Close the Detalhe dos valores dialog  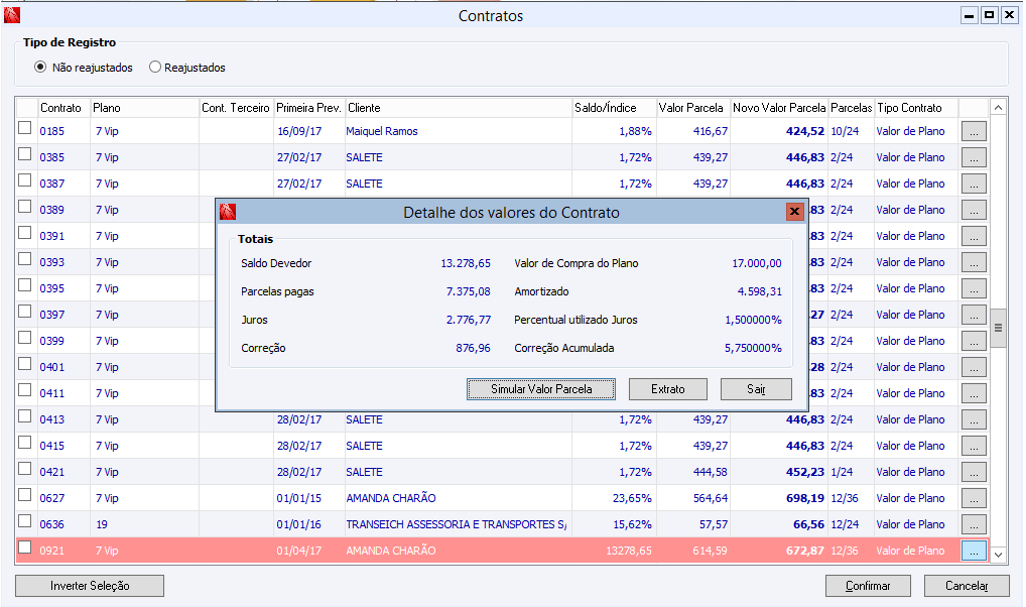[794, 212]
